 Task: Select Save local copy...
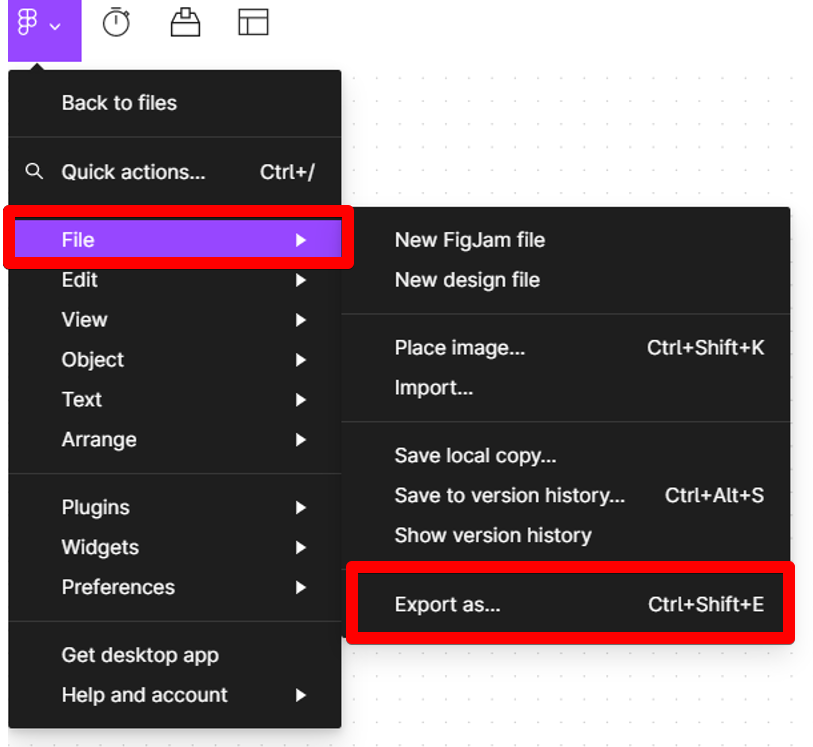475,456
